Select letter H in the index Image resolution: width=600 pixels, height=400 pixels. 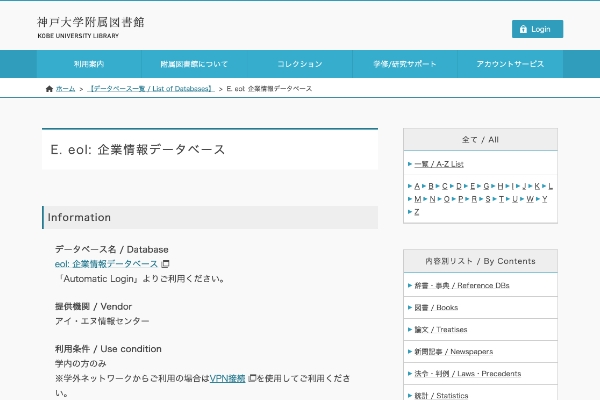click(501, 186)
